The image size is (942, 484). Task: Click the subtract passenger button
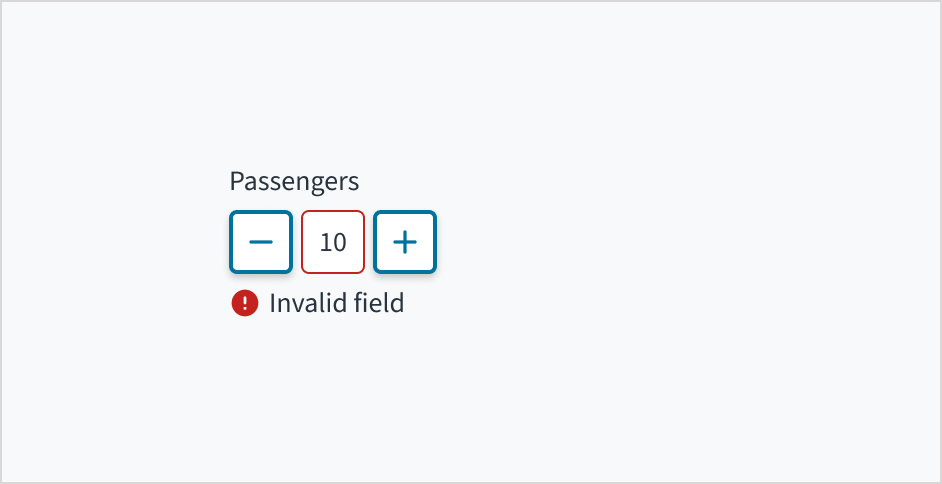click(261, 242)
